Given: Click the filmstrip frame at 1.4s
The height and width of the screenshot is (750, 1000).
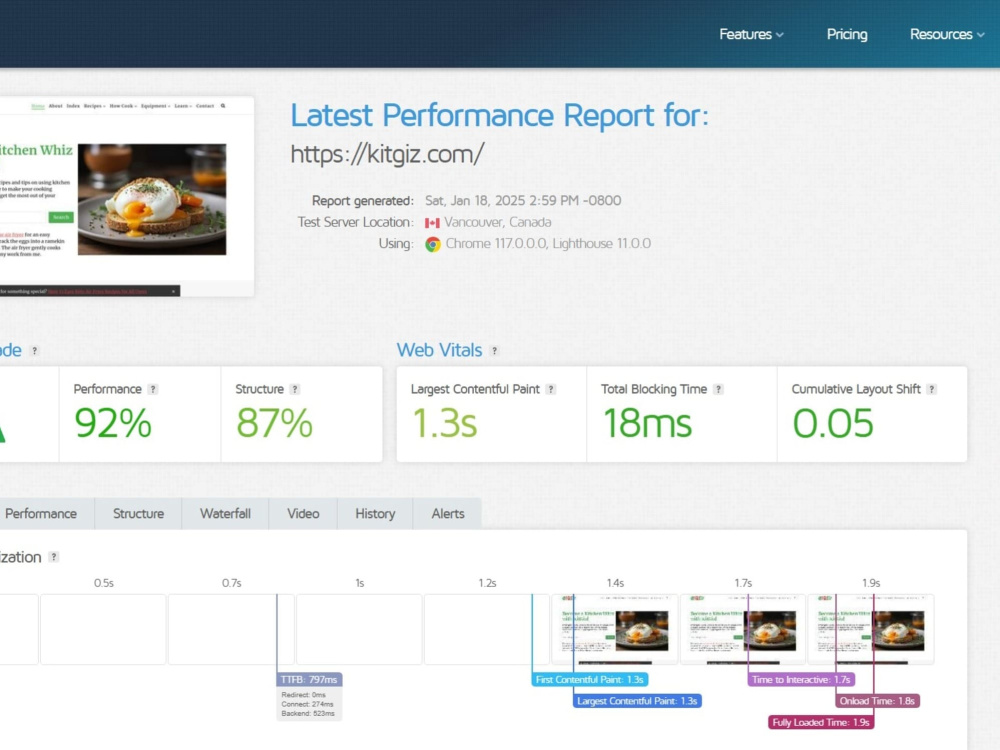Looking at the screenshot, I should pos(615,629).
